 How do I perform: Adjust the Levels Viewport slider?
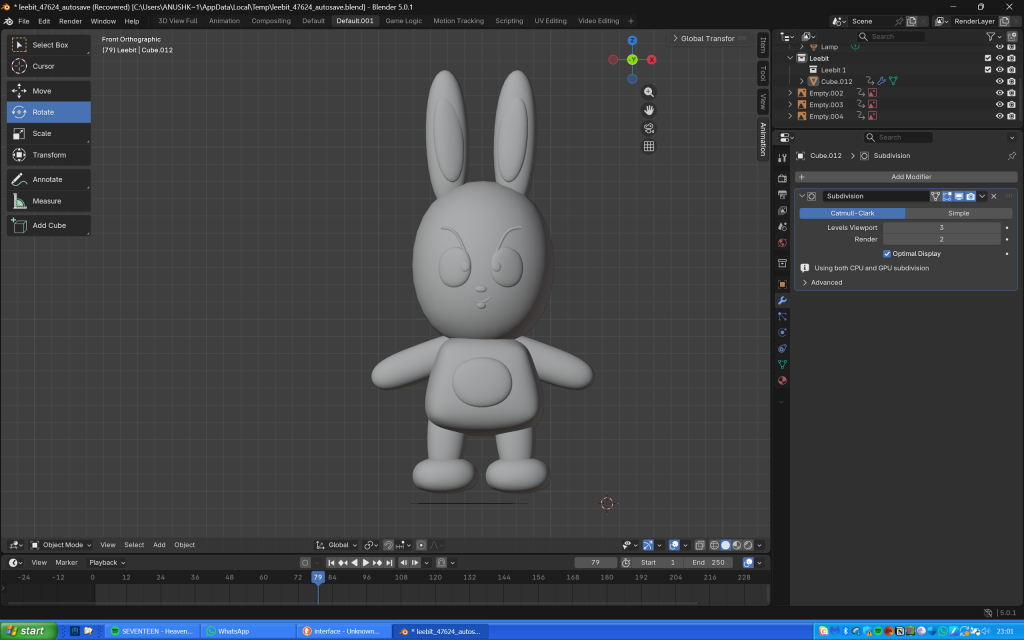(941, 228)
